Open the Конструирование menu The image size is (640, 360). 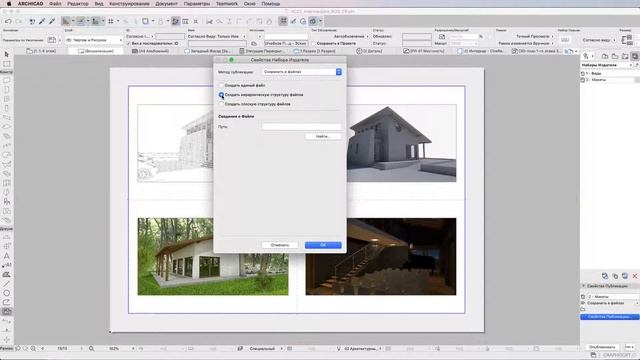[x=129, y=4]
